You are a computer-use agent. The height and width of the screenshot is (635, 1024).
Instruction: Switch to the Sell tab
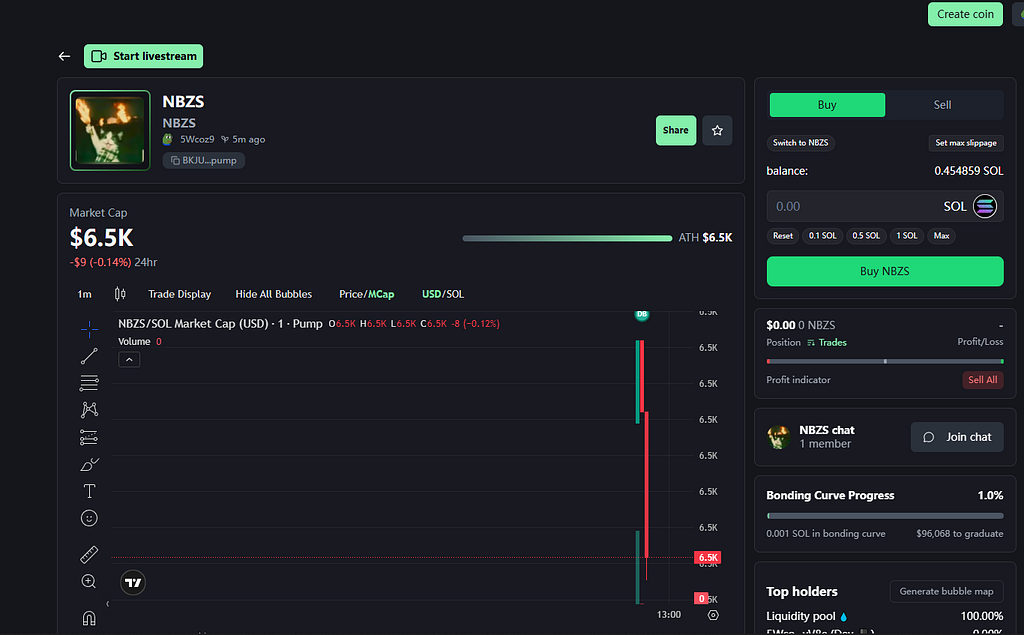click(x=942, y=105)
